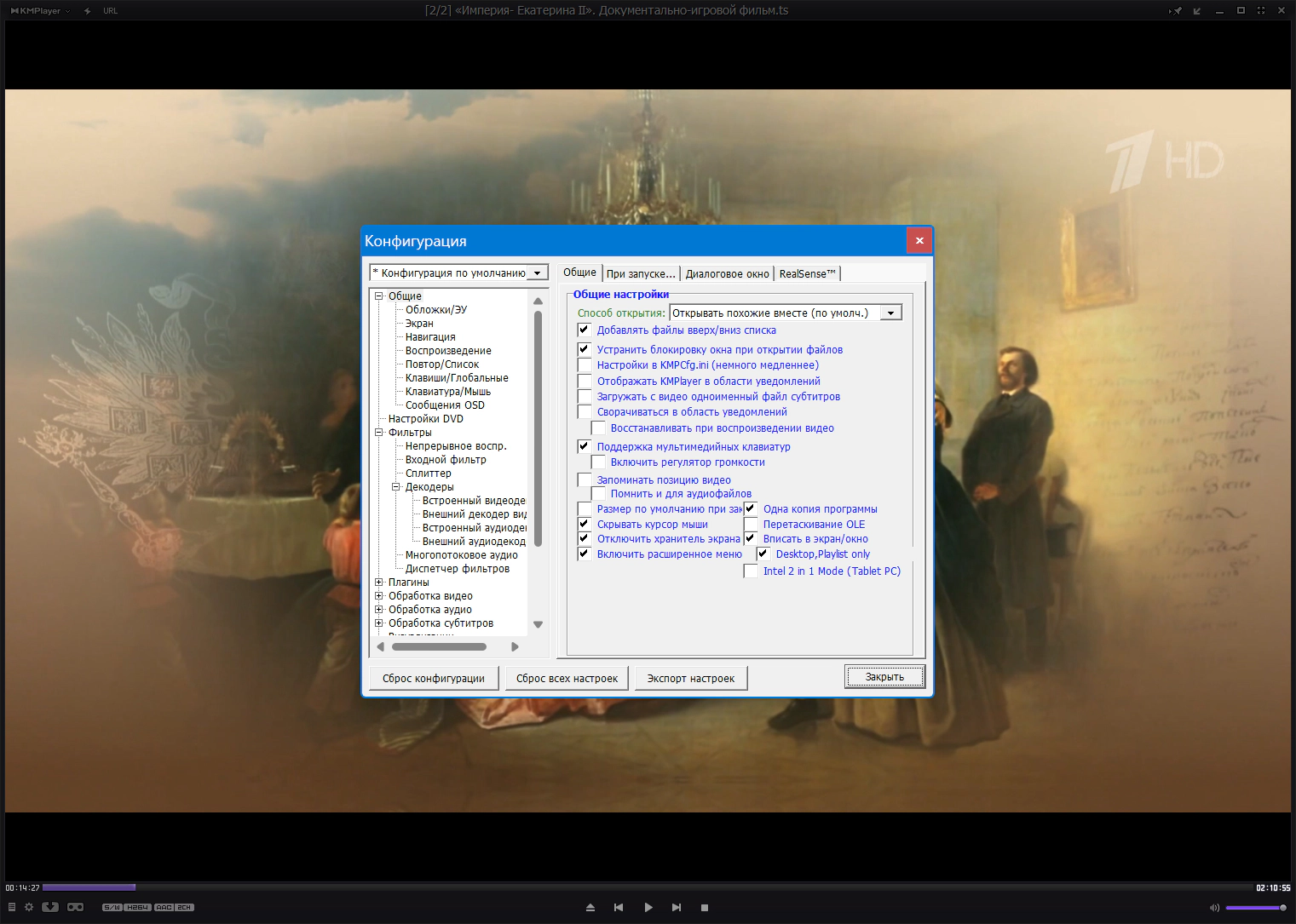
Task: Tick 'Отображать KMPlayer в области уведомлений'
Action: (x=585, y=382)
